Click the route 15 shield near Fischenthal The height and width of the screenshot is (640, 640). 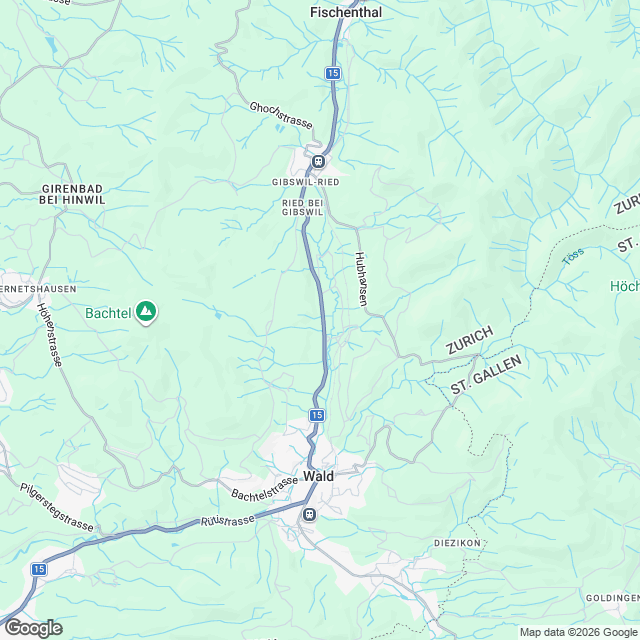coord(333,73)
